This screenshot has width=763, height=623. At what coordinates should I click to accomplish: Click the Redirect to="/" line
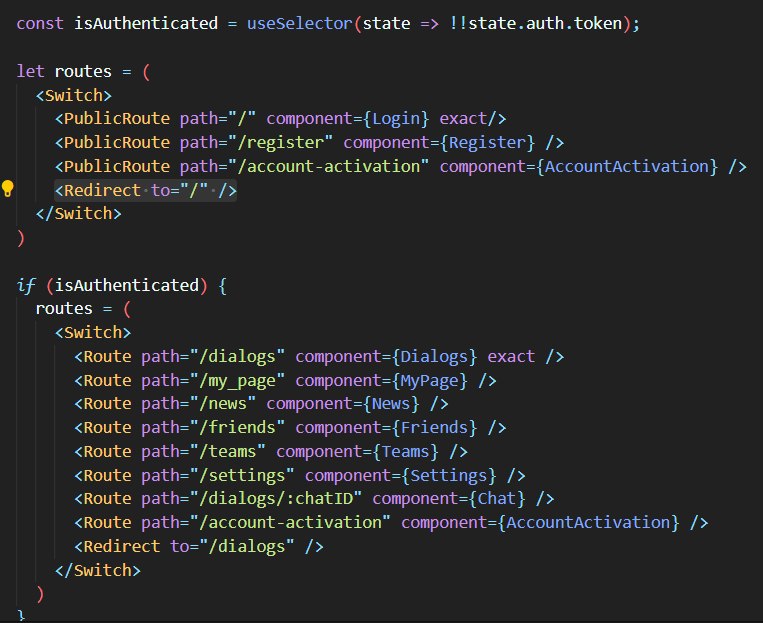(145, 190)
